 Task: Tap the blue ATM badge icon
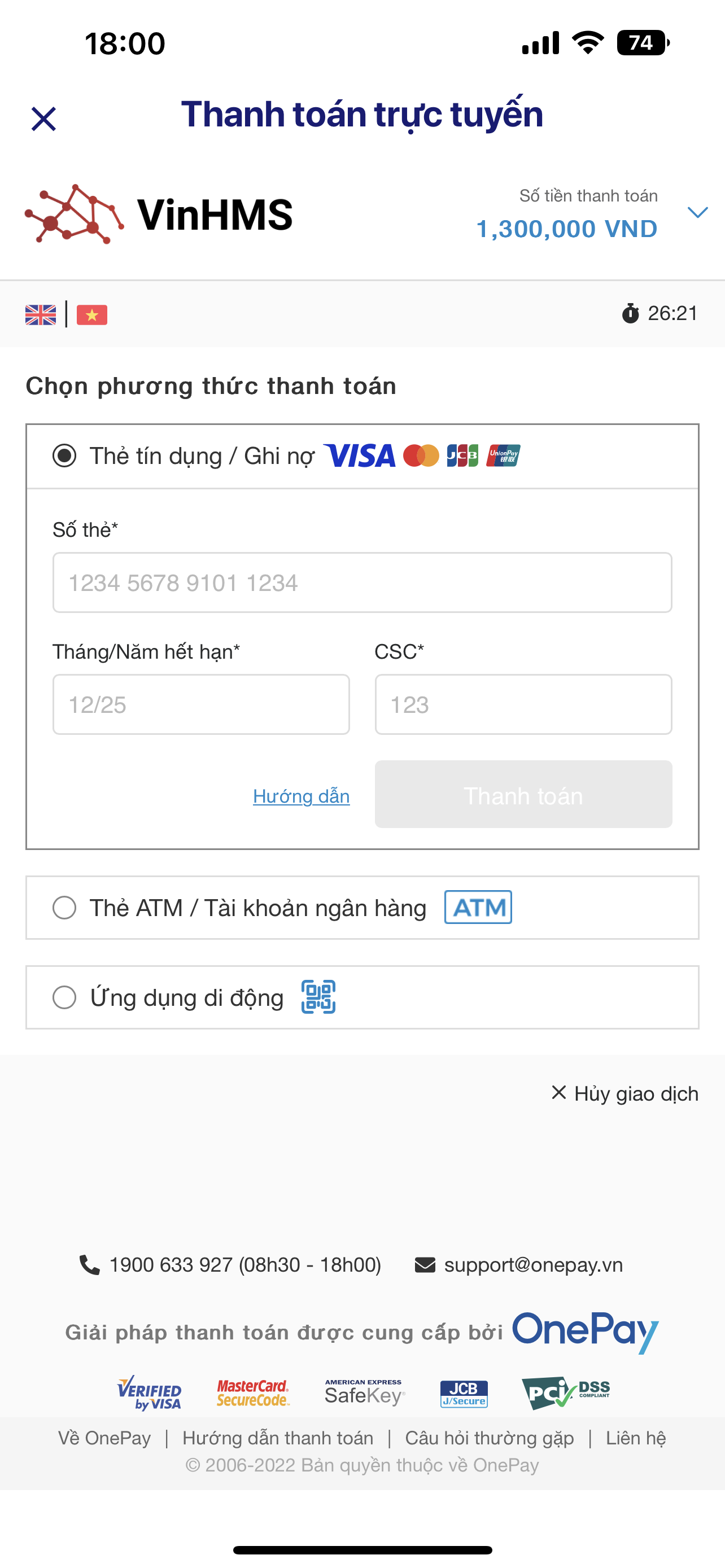pos(478,908)
